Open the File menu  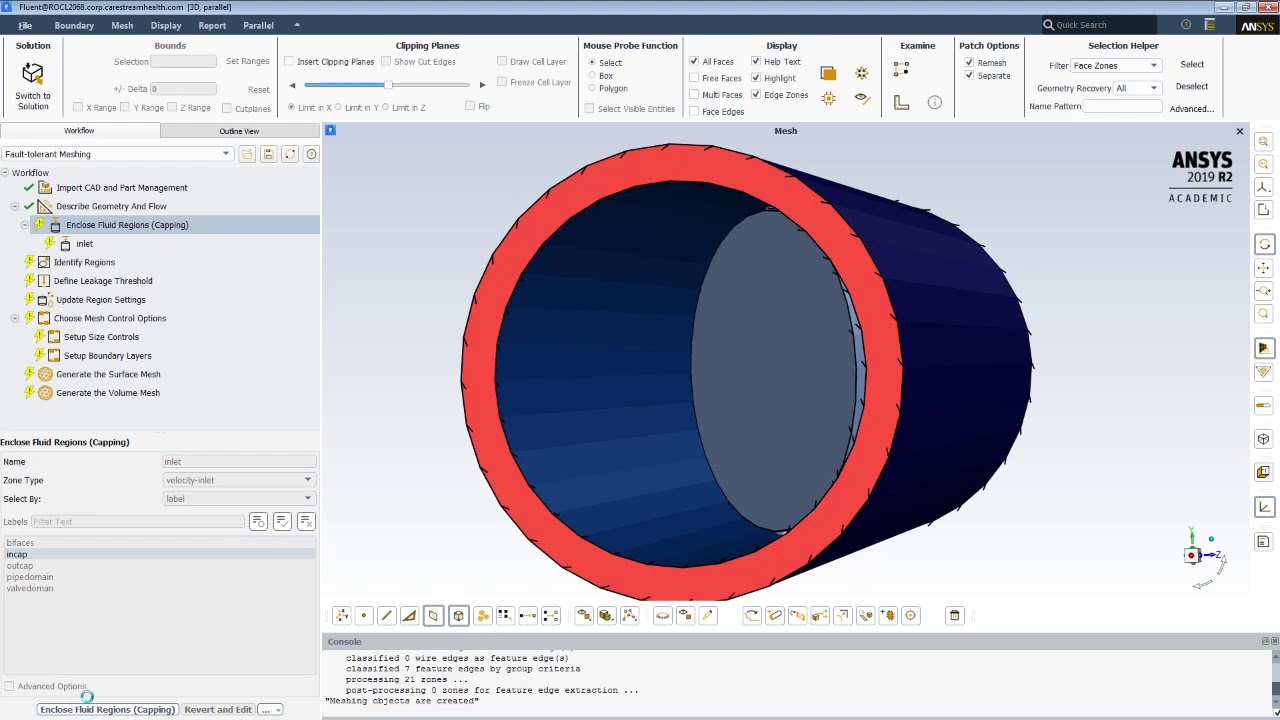pos(25,25)
